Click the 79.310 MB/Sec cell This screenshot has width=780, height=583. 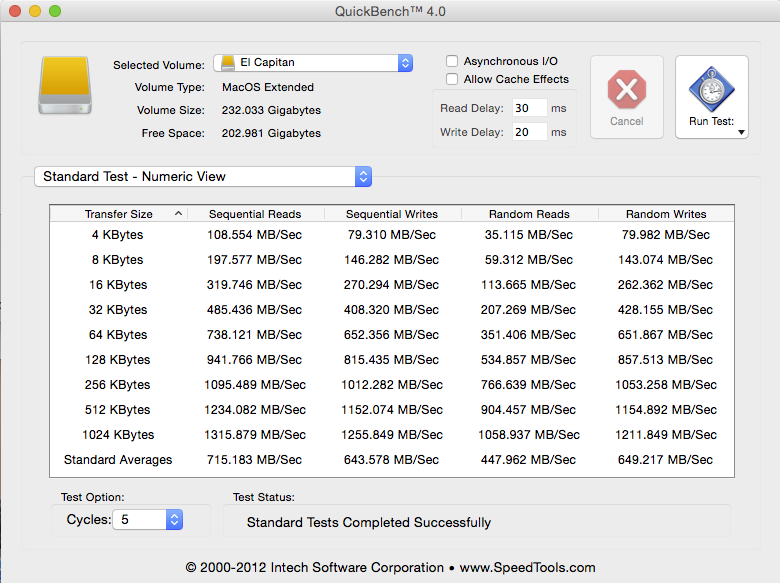392,235
